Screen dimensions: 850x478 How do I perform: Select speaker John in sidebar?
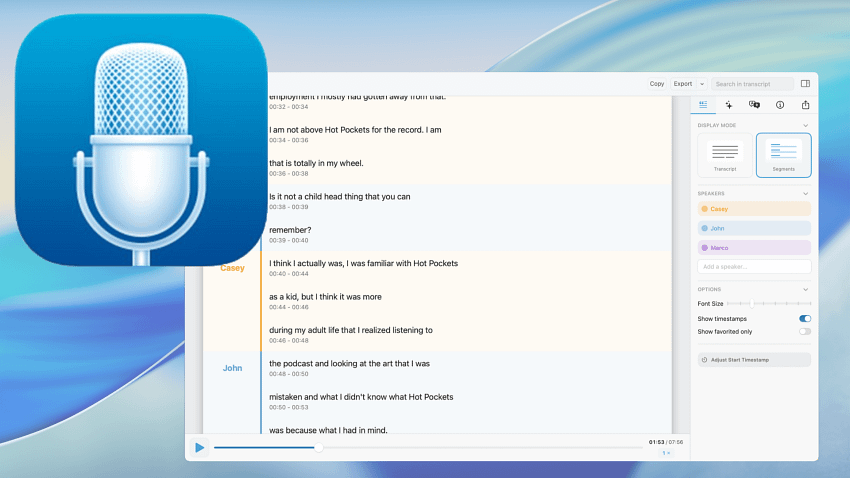click(754, 228)
